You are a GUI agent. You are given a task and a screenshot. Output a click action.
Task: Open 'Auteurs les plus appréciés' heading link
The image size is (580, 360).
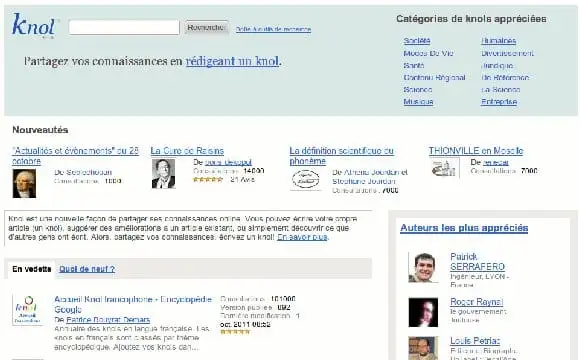click(464, 228)
